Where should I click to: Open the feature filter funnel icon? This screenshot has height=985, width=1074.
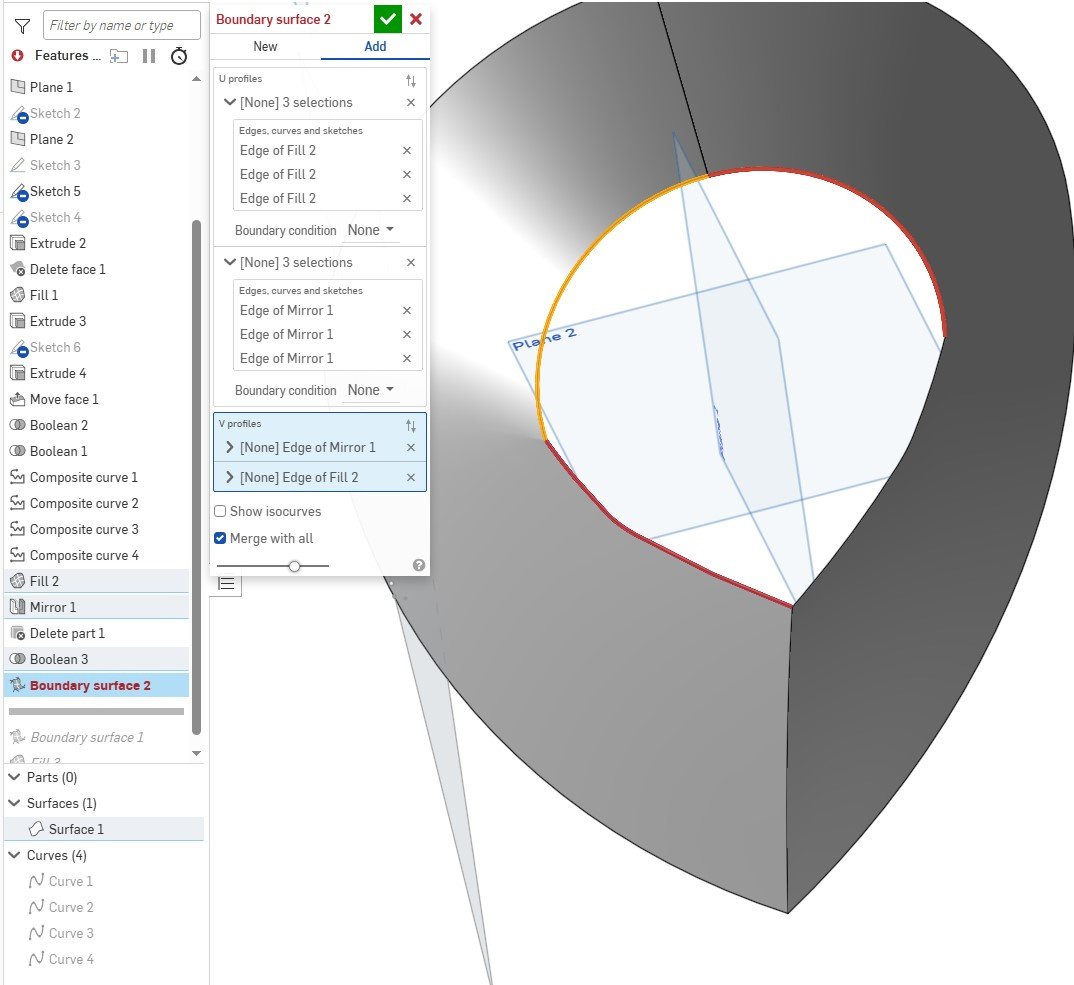(x=22, y=24)
